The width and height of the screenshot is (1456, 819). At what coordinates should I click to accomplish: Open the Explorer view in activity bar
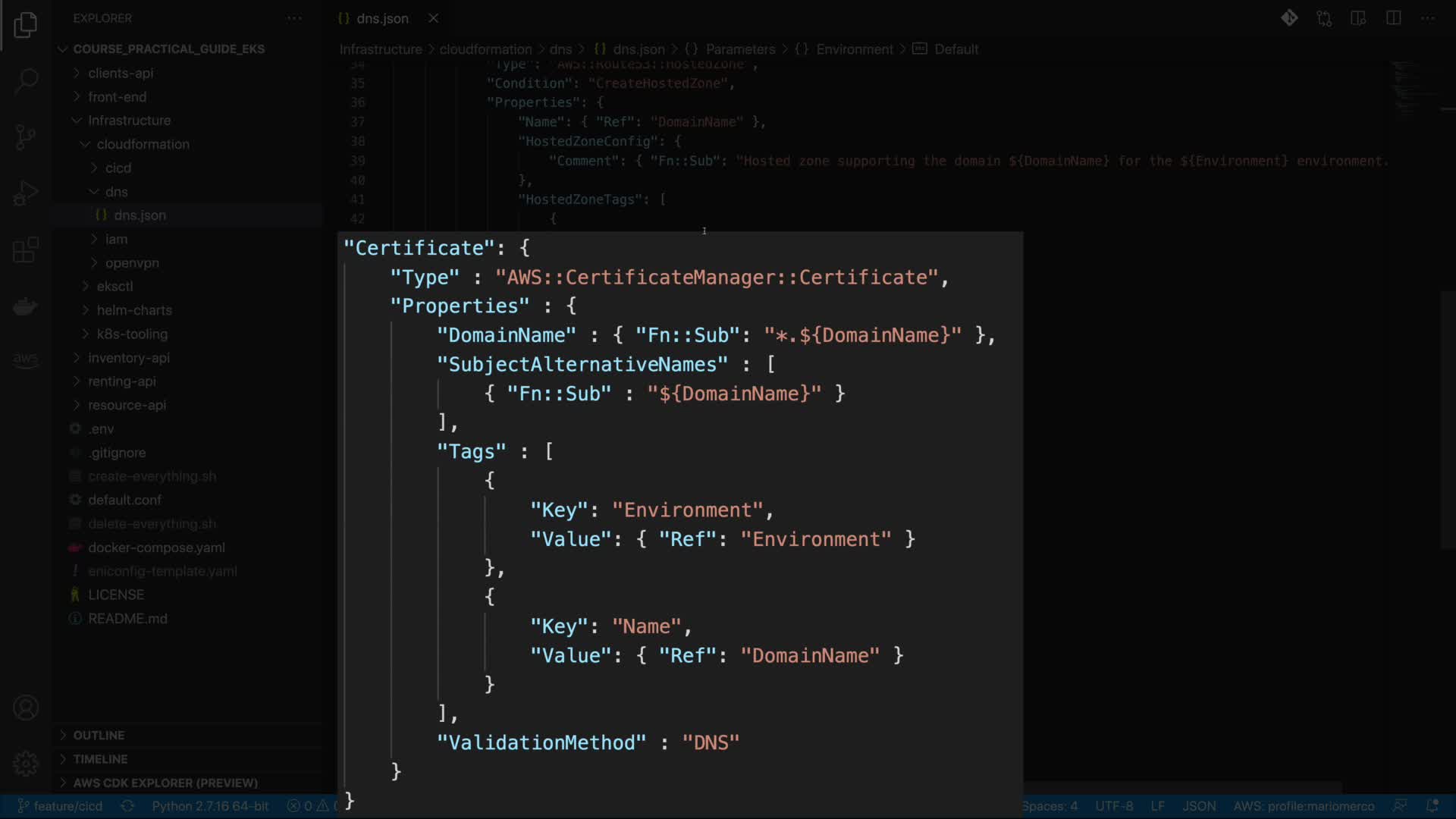click(25, 25)
